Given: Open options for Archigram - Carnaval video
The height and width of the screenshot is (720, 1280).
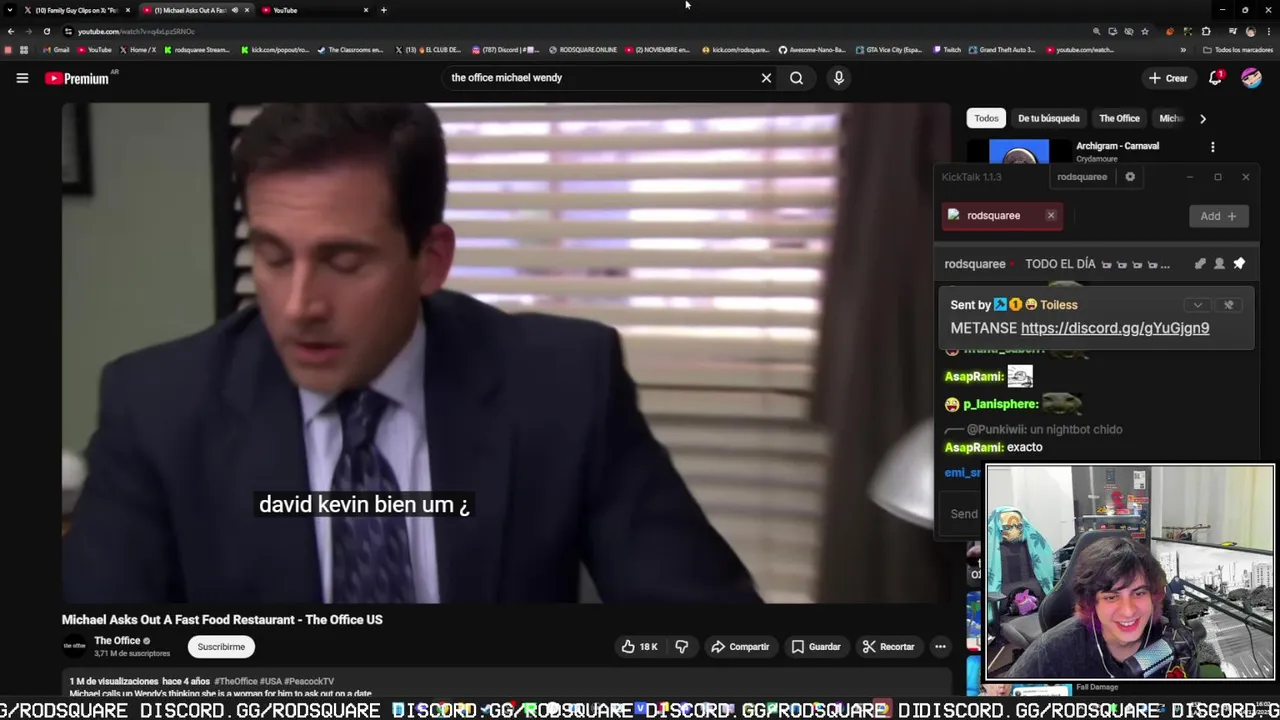Looking at the screenshot, I should (1213, 147).
